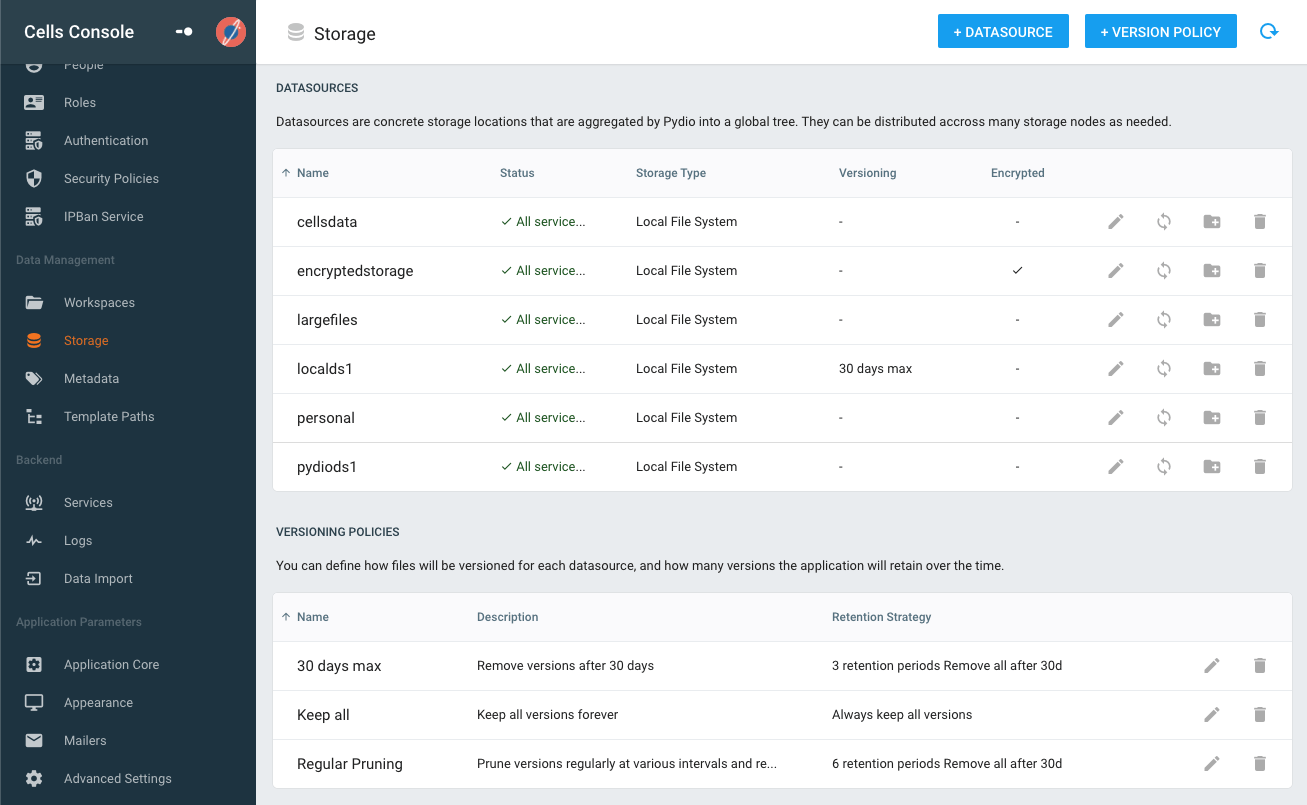Image resolution: width=1307 pixels, height=805 pixels.
Task: Click the + VERSION POLICY button
Action: (x=1161, y=32)
